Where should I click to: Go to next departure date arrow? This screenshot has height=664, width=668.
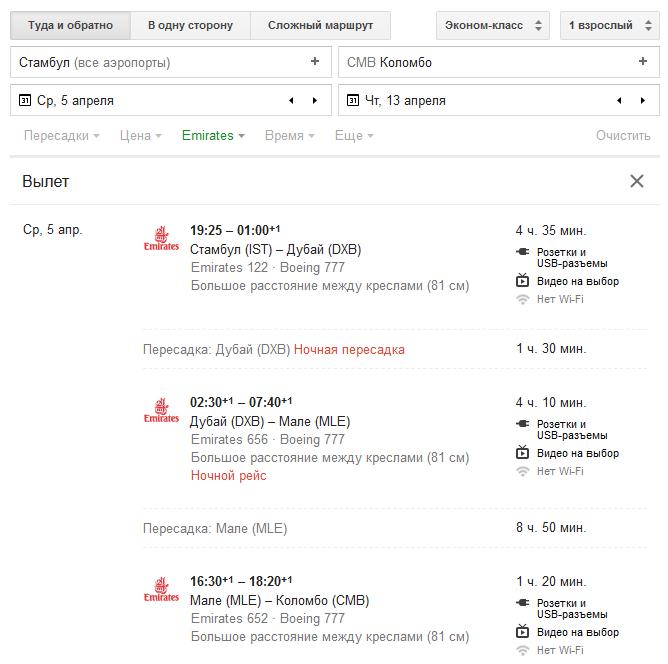coord(315,100)
